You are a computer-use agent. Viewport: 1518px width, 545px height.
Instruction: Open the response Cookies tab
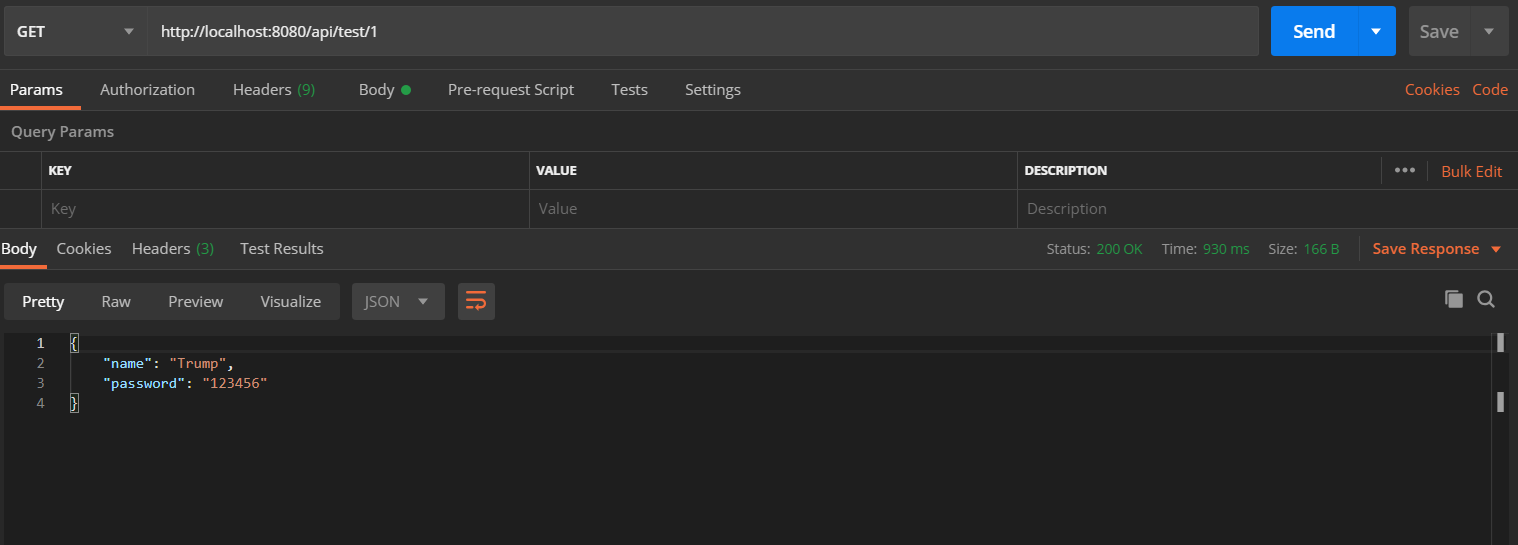tap(84, 248)
